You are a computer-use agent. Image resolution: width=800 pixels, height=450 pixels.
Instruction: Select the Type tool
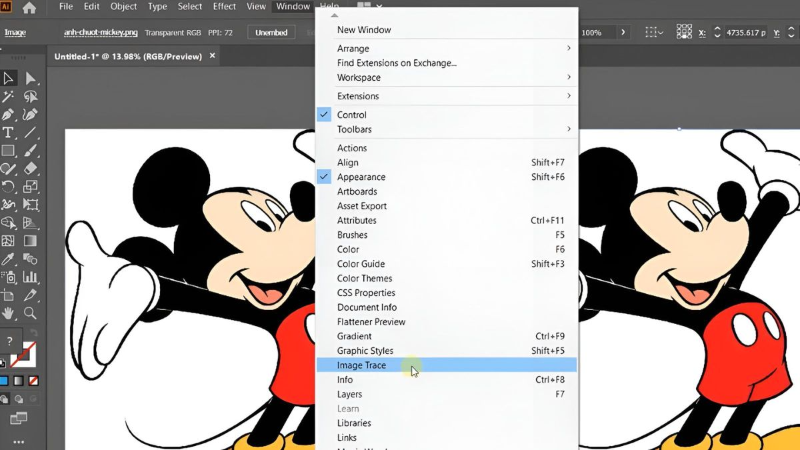8,133
